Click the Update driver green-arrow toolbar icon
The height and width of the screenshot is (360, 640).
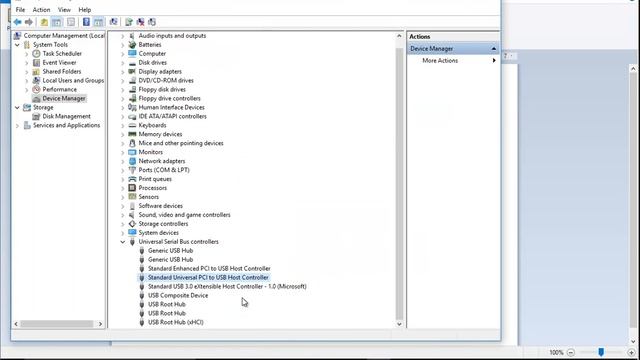pos(129,22)
